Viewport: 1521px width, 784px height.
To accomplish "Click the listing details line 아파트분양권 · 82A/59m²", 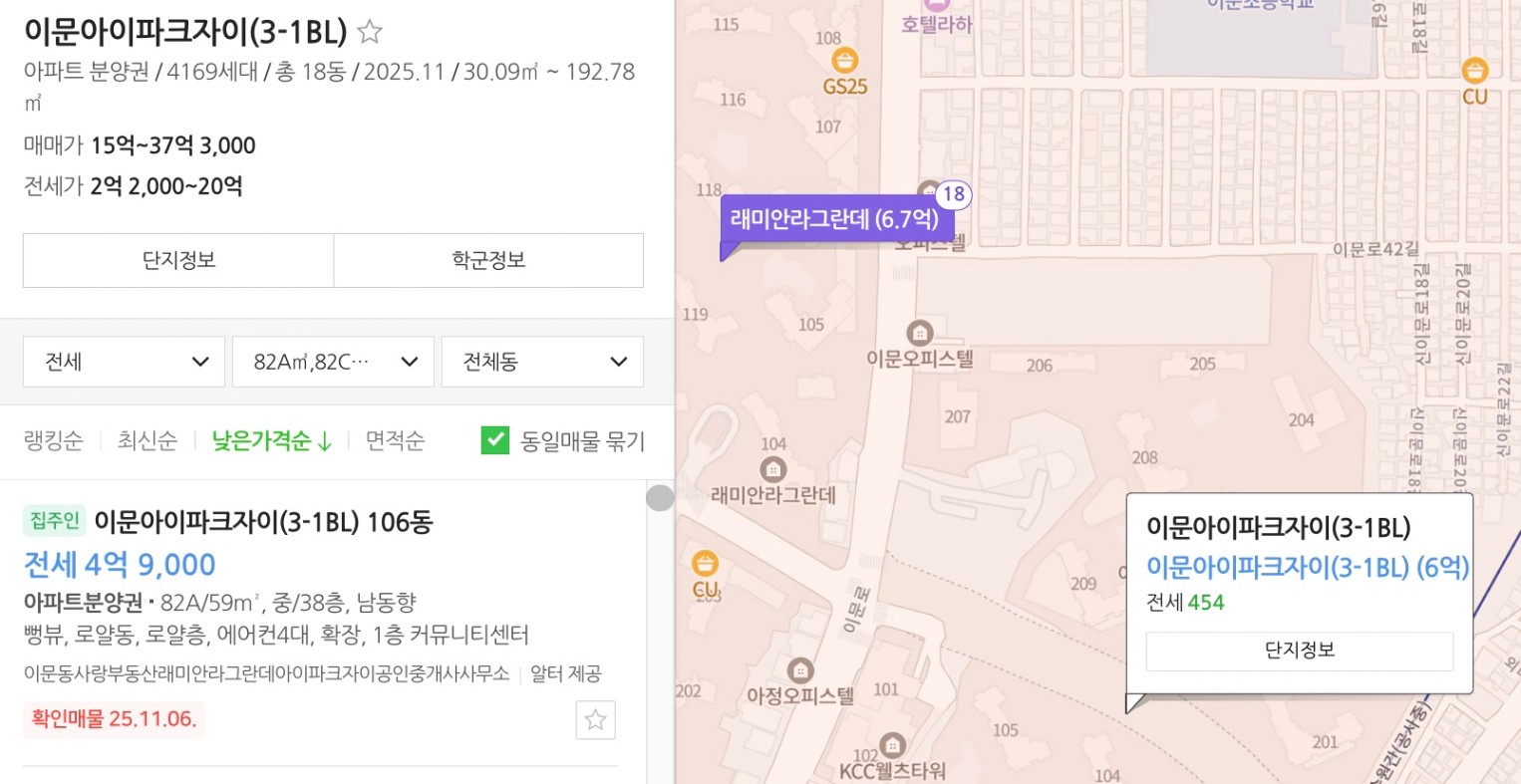I will (220, 603).
